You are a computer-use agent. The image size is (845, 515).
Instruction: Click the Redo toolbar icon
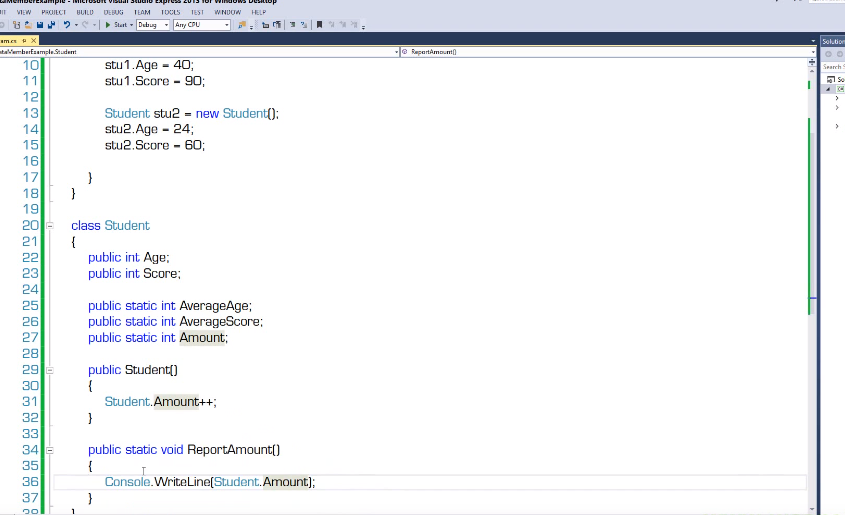[84, 25]
